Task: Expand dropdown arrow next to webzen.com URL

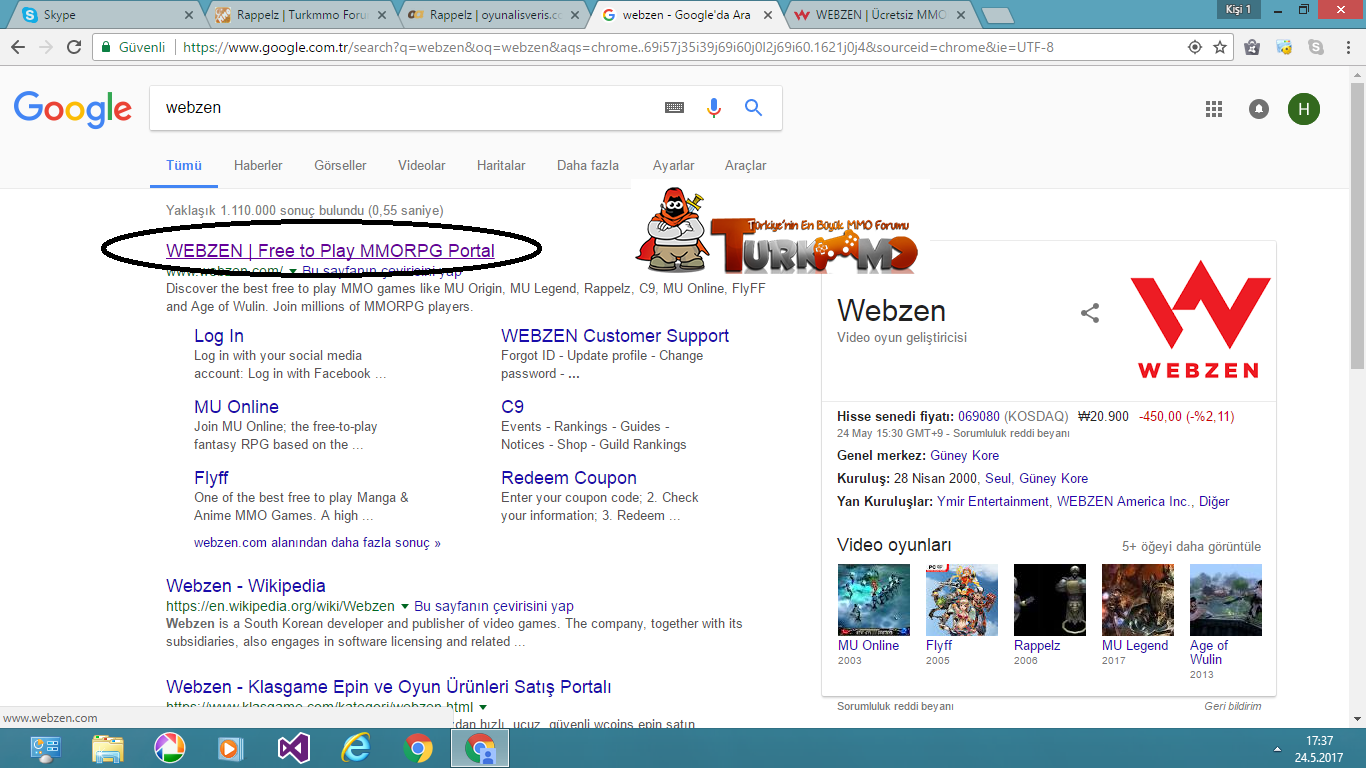Action: tap(293, 272)
